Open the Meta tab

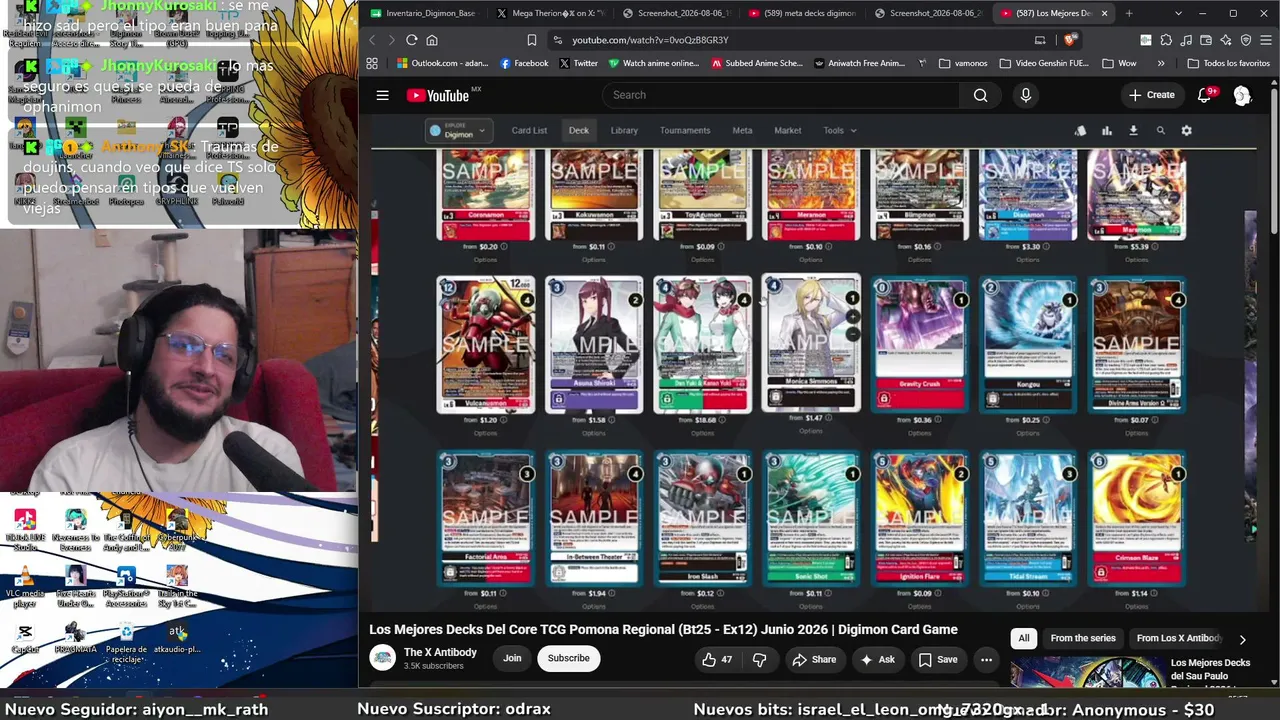(x=742, y=131)
